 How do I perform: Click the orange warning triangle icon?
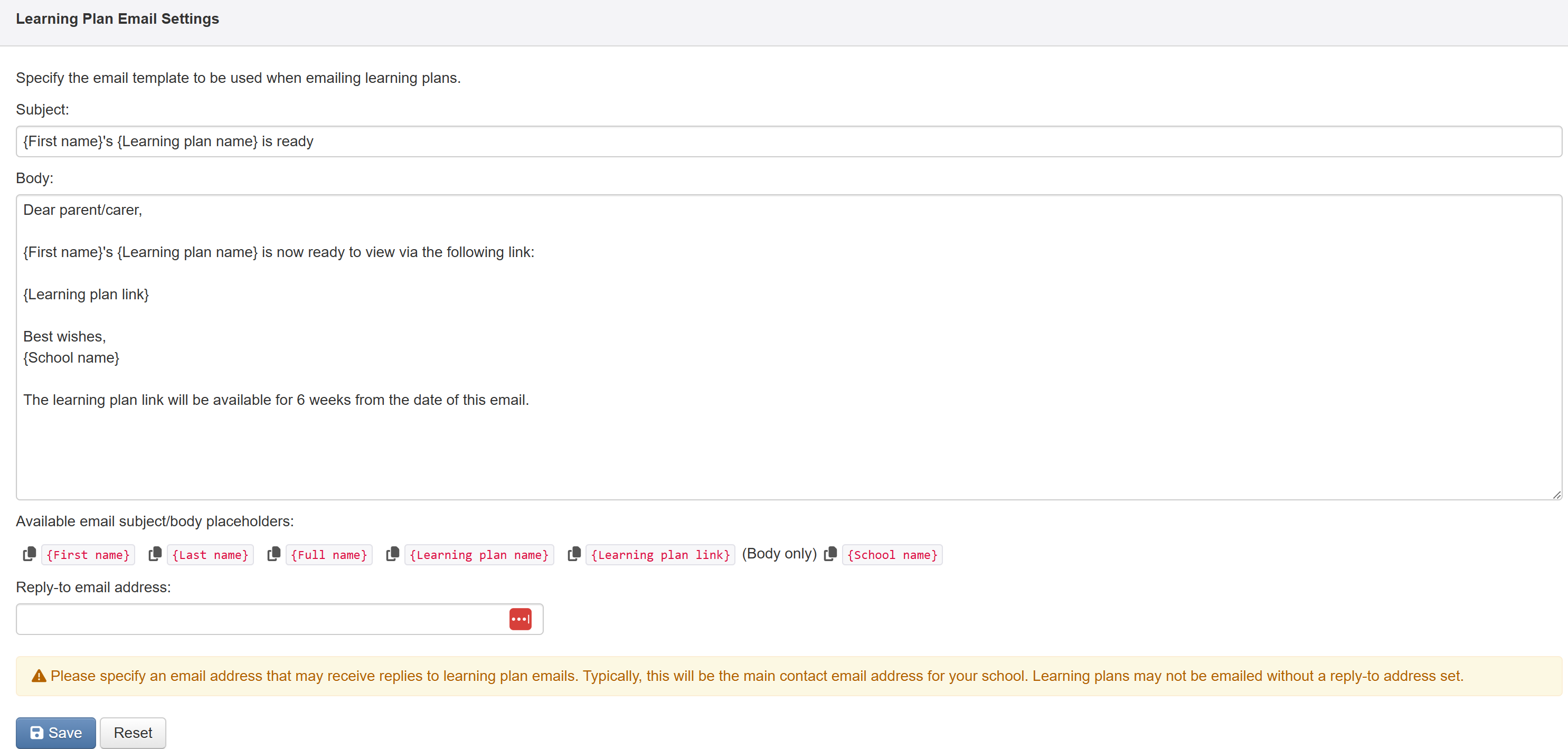pos(39,676)
